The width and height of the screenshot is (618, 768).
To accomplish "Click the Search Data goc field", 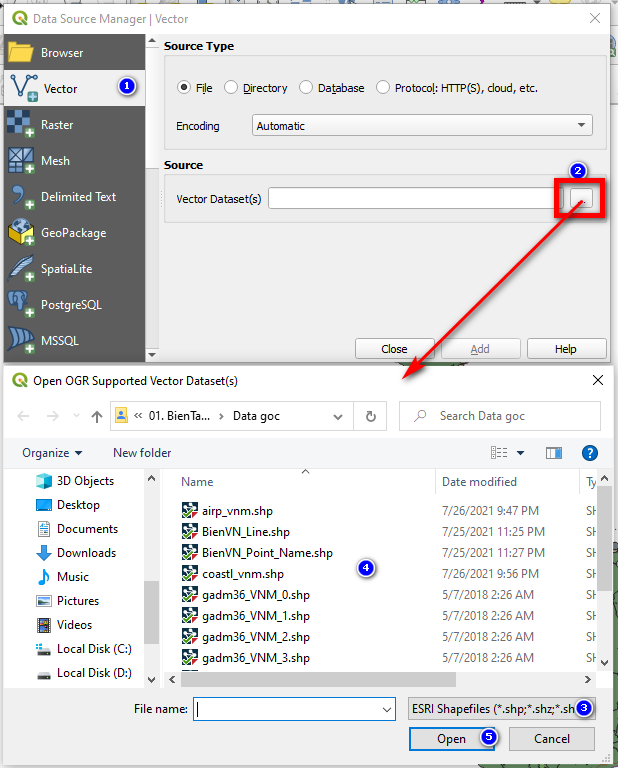I will tap(499, 416).
